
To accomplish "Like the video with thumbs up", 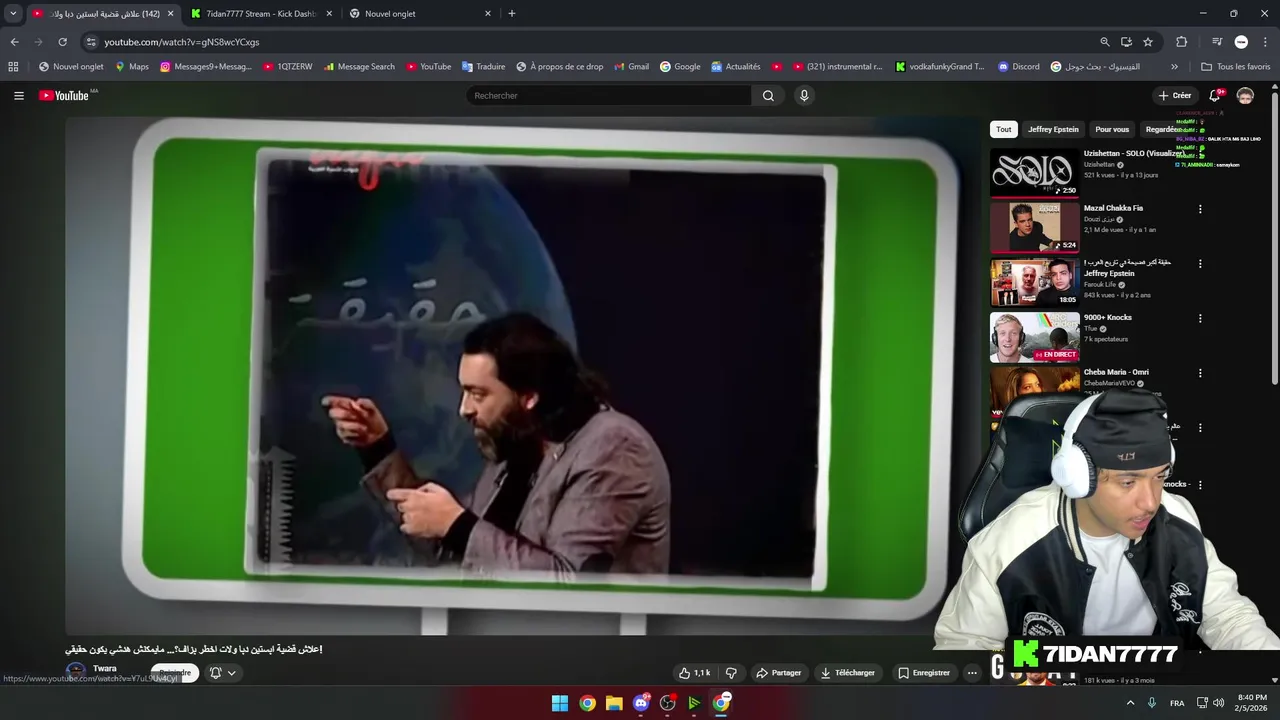I will point(694,673).
